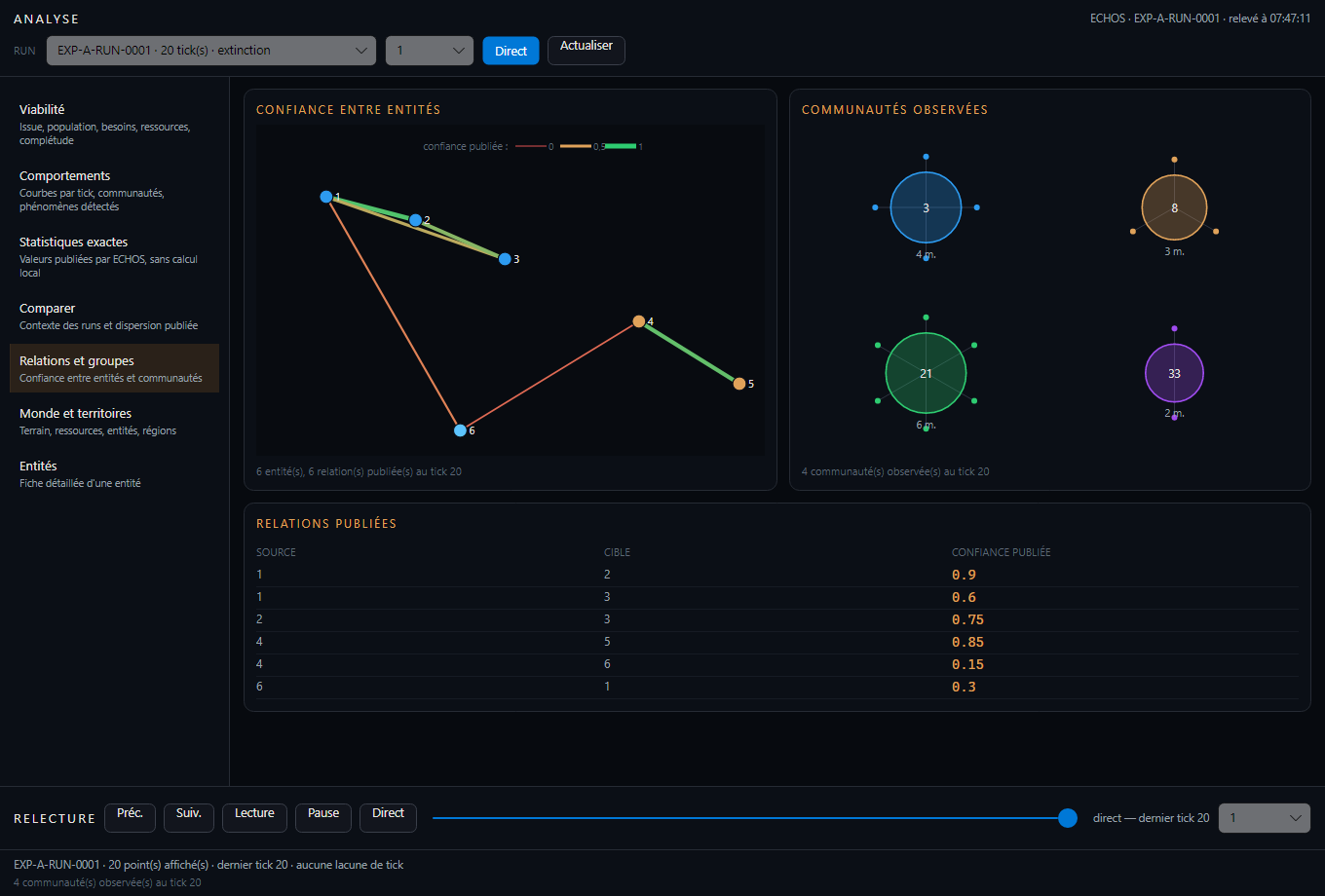Click the "6 entité(s), 6 relation(s)" caption
Viewport: 1325px width, 896px height.
point(359,471)
